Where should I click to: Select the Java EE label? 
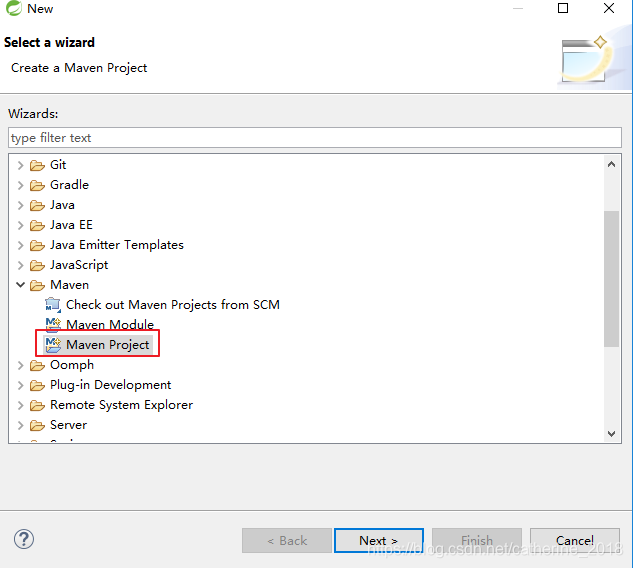[71, 225]
